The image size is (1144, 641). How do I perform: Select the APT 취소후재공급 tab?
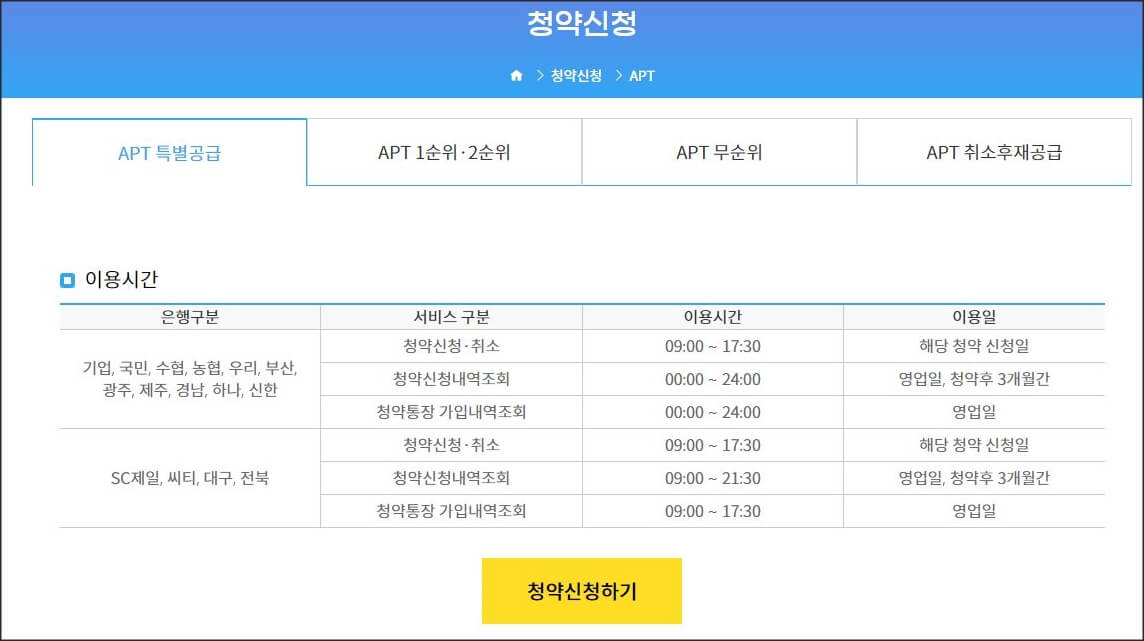click(994, 152)
